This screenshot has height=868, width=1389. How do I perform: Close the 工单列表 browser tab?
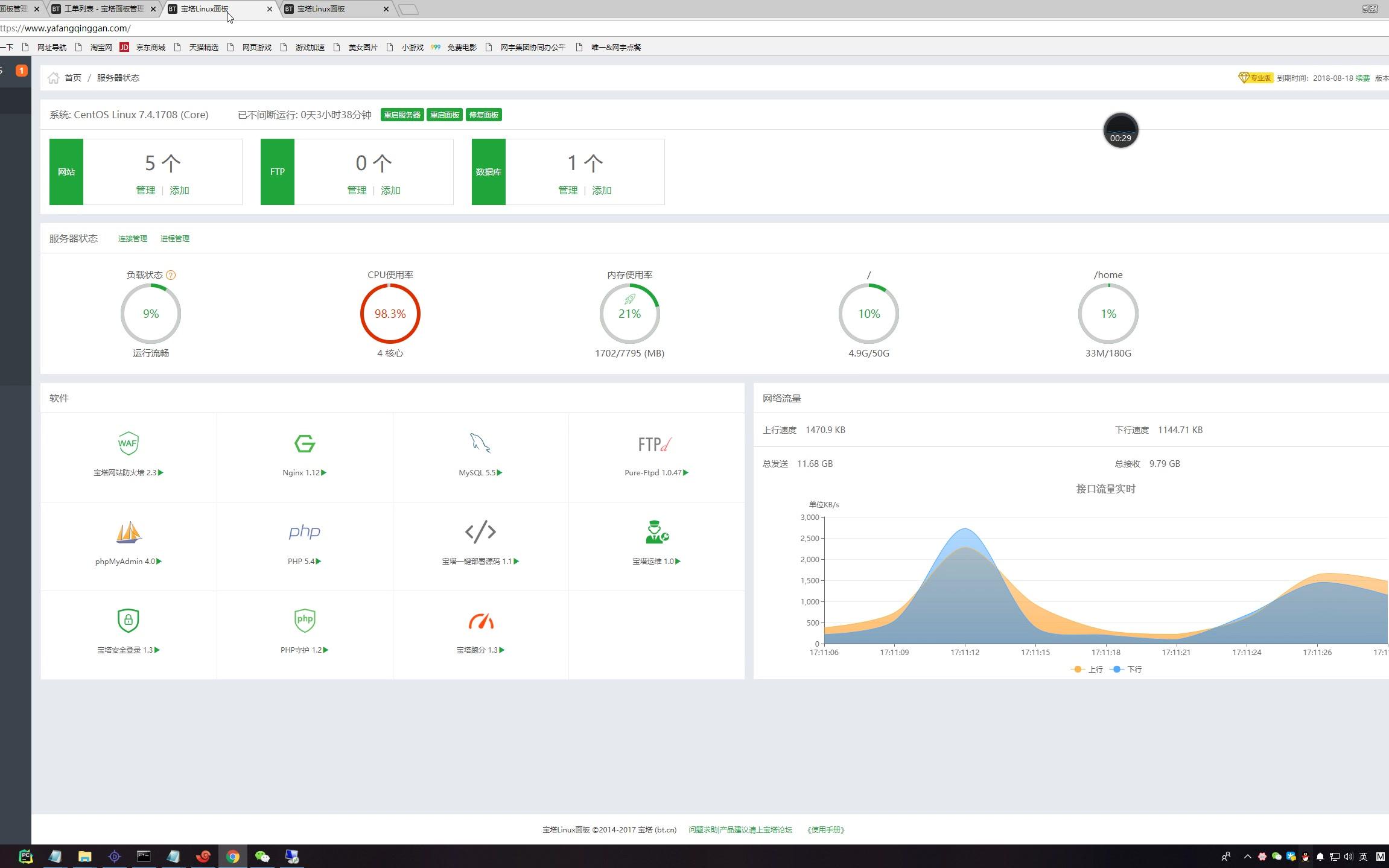153,9
